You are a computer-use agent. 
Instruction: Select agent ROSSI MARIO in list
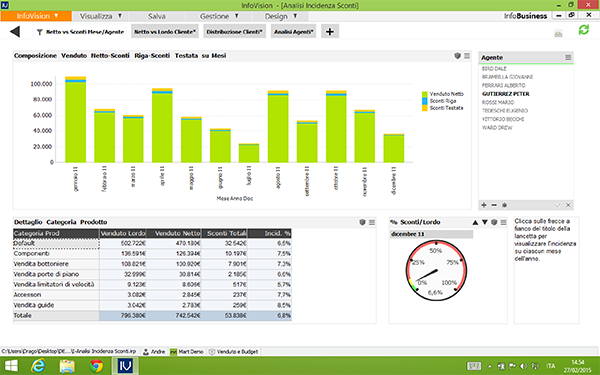point(498,102)
